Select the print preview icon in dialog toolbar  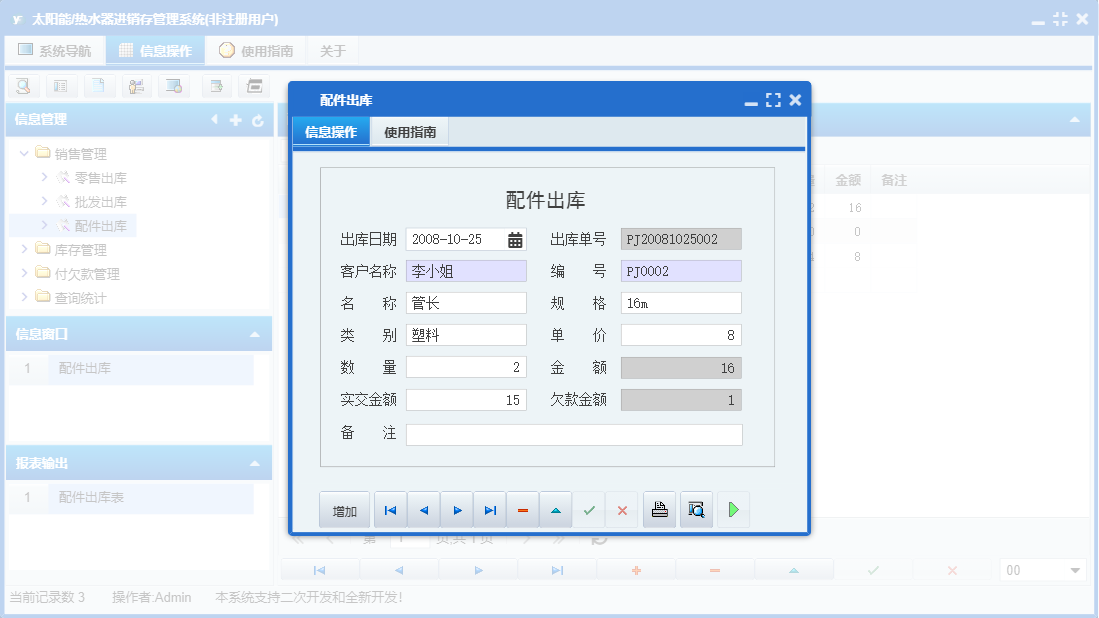[696, 509]
